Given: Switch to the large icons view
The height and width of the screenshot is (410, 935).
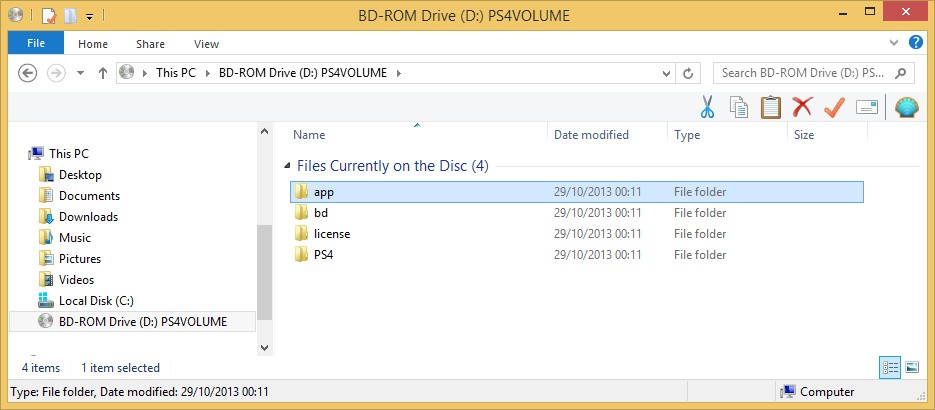Looking at the screenshot, I should click(912, 367).
